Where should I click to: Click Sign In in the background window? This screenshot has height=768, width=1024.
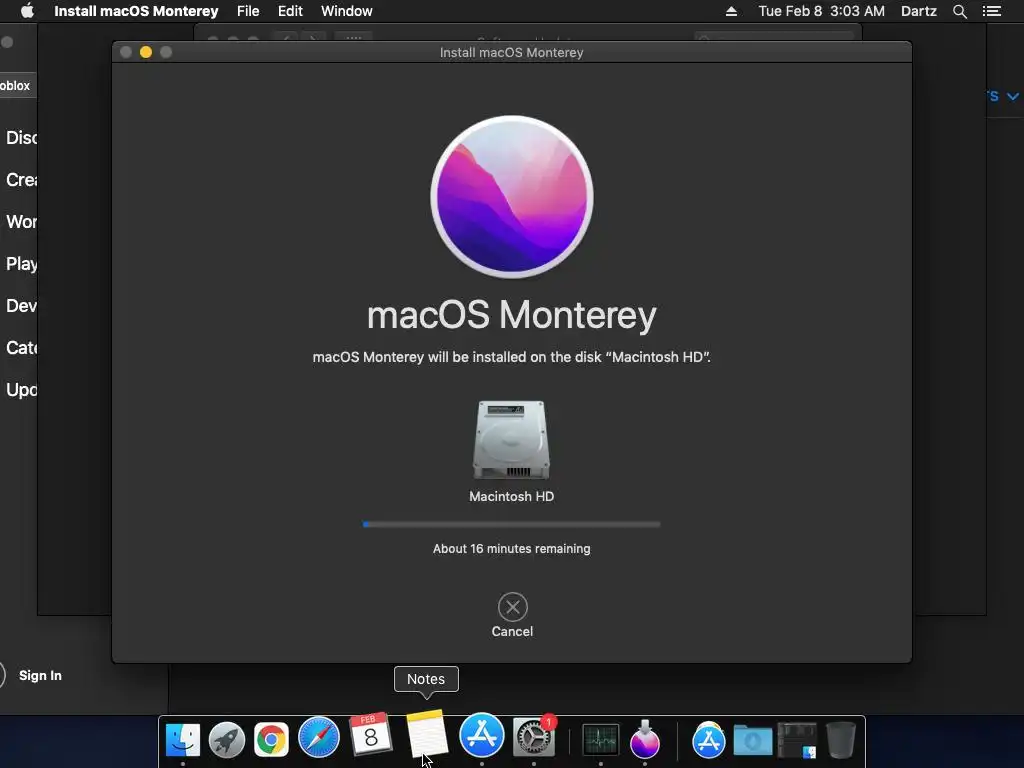(40, 675)
